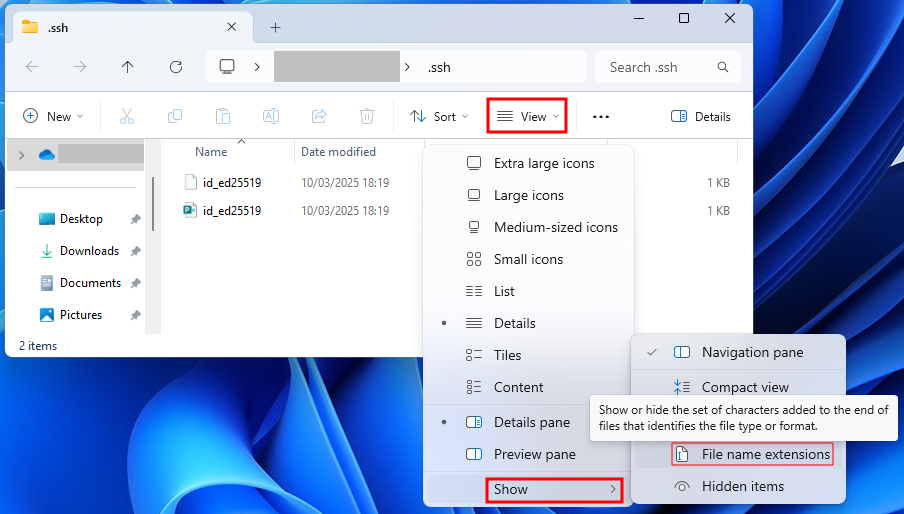The width and height of the screenshot is (904, 514).
Task: Choose Tiles layout from View menu
Action: (507, 355)
